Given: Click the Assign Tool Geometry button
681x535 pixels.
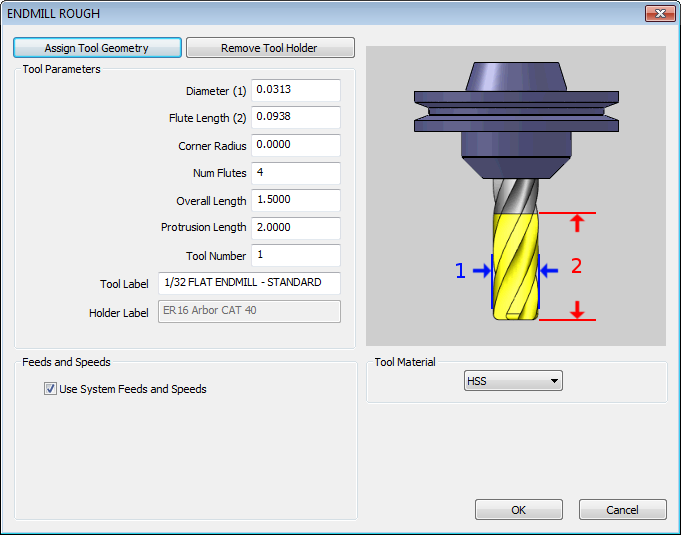Looking at the screenshot, I should click(97, 48).
